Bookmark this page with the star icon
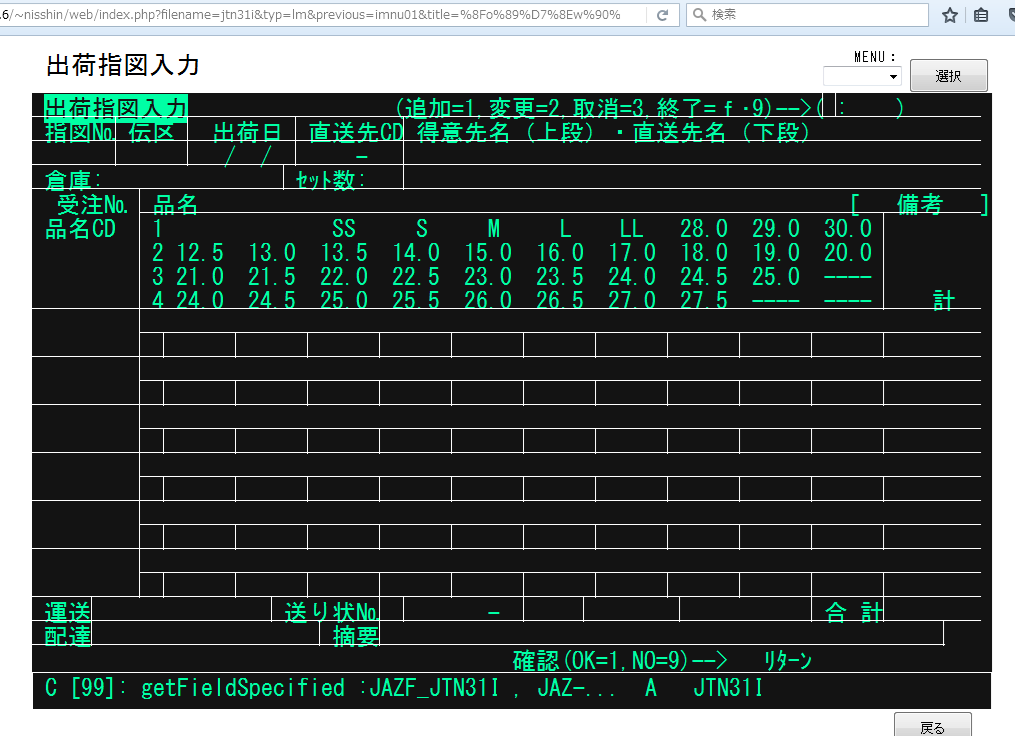 (x=950, y=15)
